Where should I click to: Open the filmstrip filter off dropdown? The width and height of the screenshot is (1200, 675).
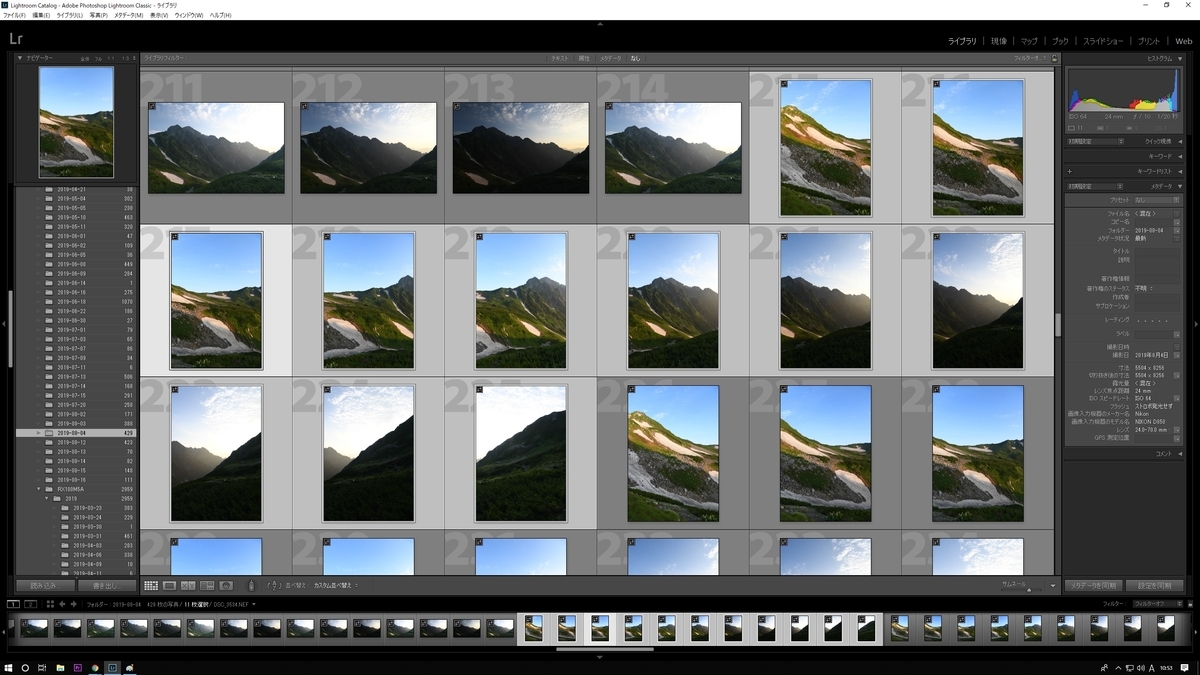pos(1157,604)
